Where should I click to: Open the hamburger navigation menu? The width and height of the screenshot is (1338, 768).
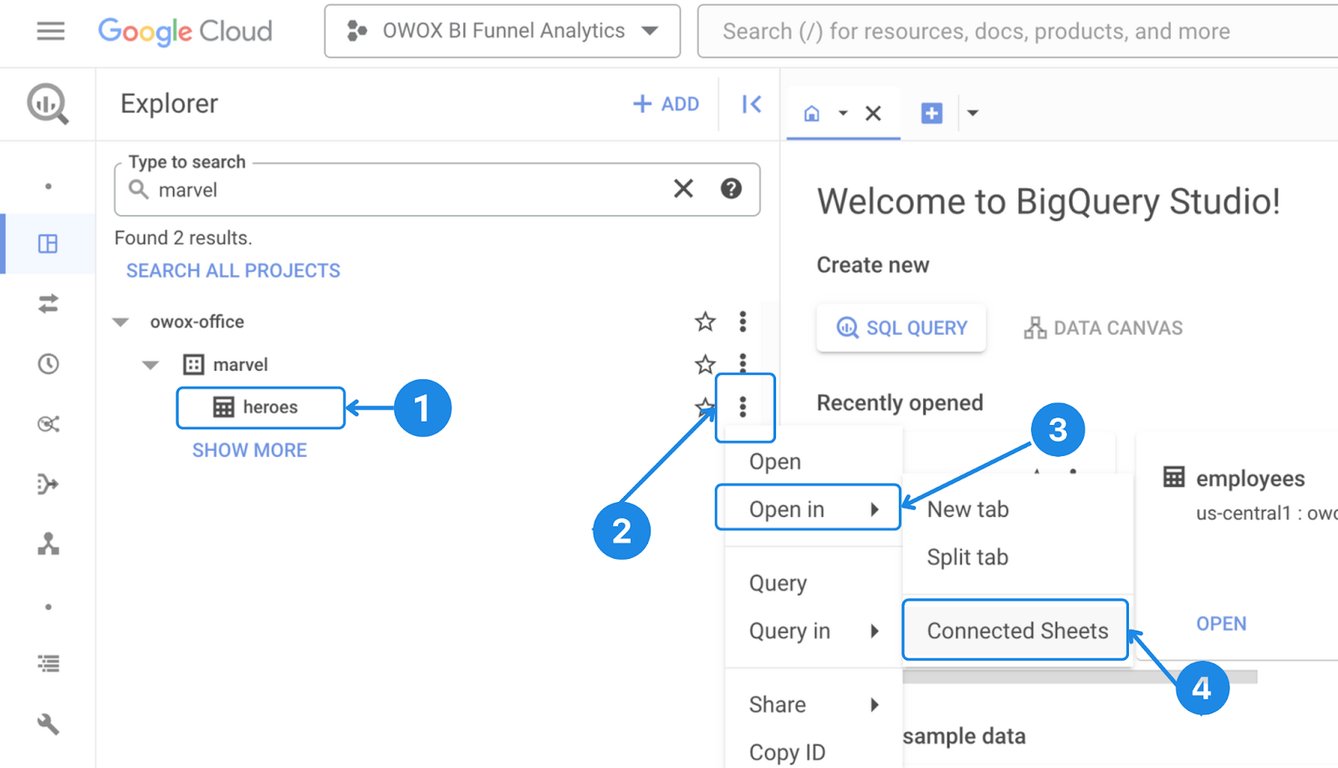pos(50,31)
